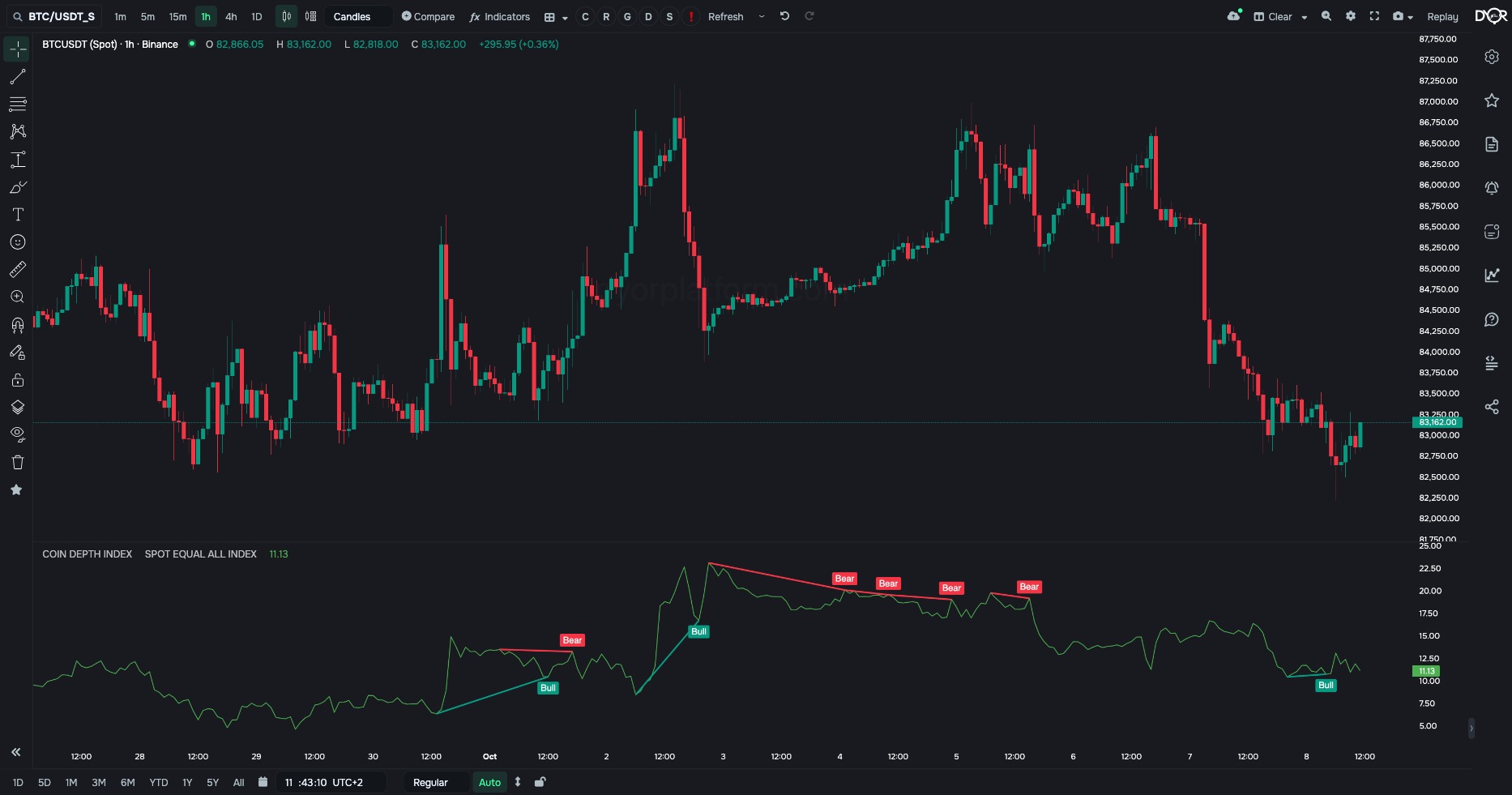Select the trend line drawing tool
Image resolution: width=1512 pixels, height=795 pixels.
click(17, 77)
